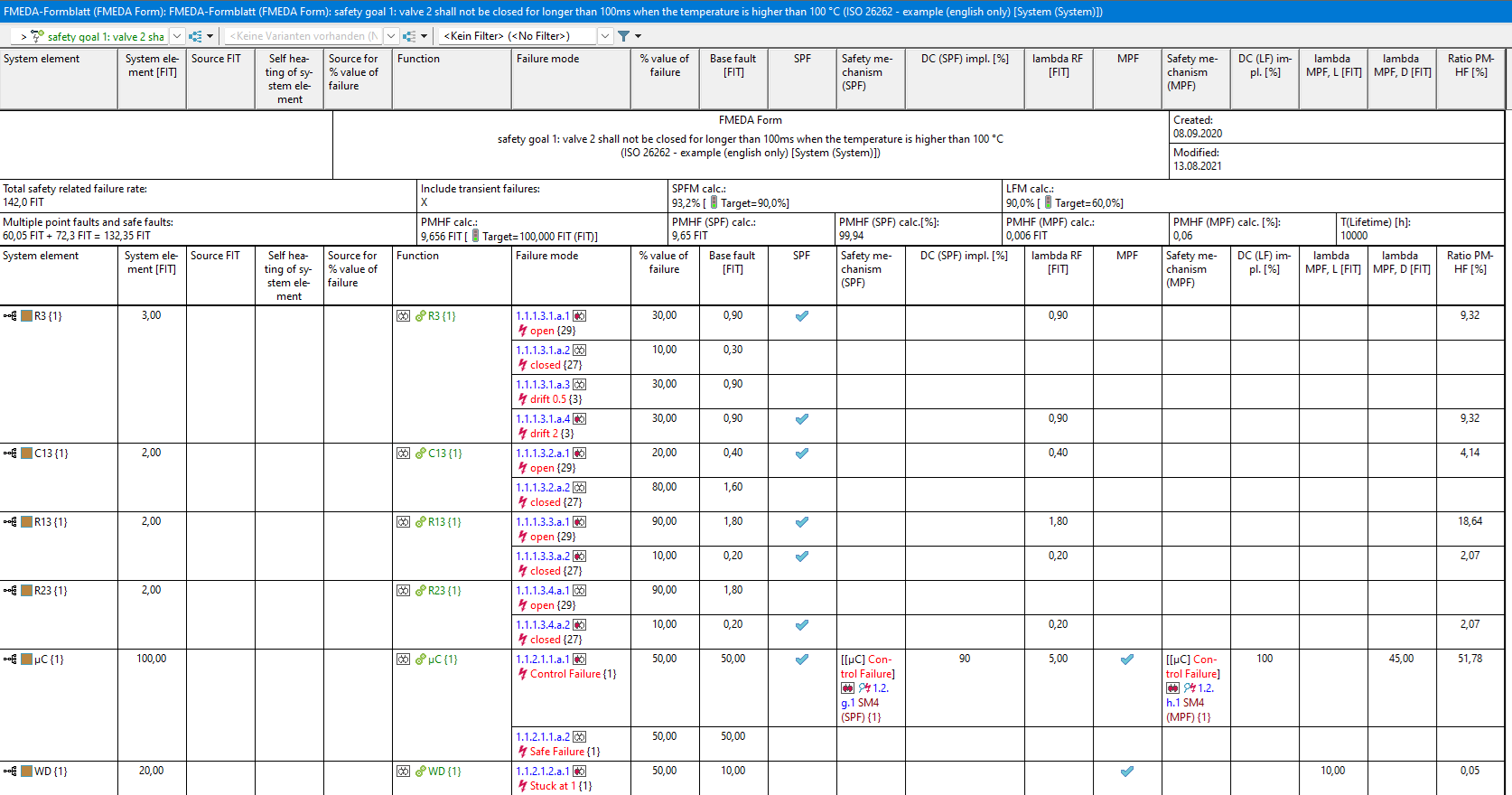Click the structure tree icon beside WD {1}
This screenshot has width=1512, height=795.
pyautogui.click(x=10, y=772)
